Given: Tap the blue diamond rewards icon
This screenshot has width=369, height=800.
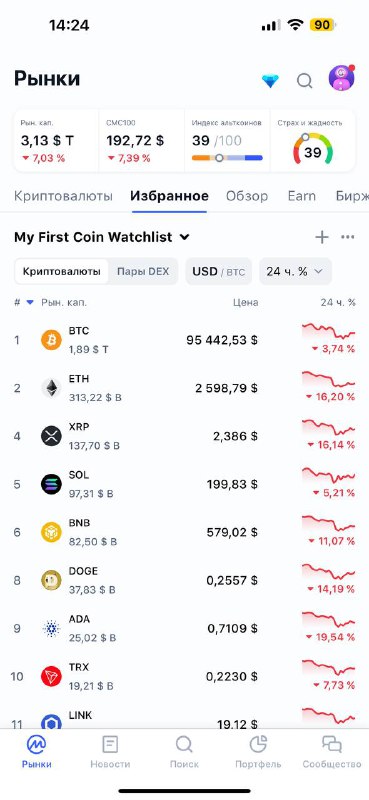Looking at the screenshot, I should 270,81.
